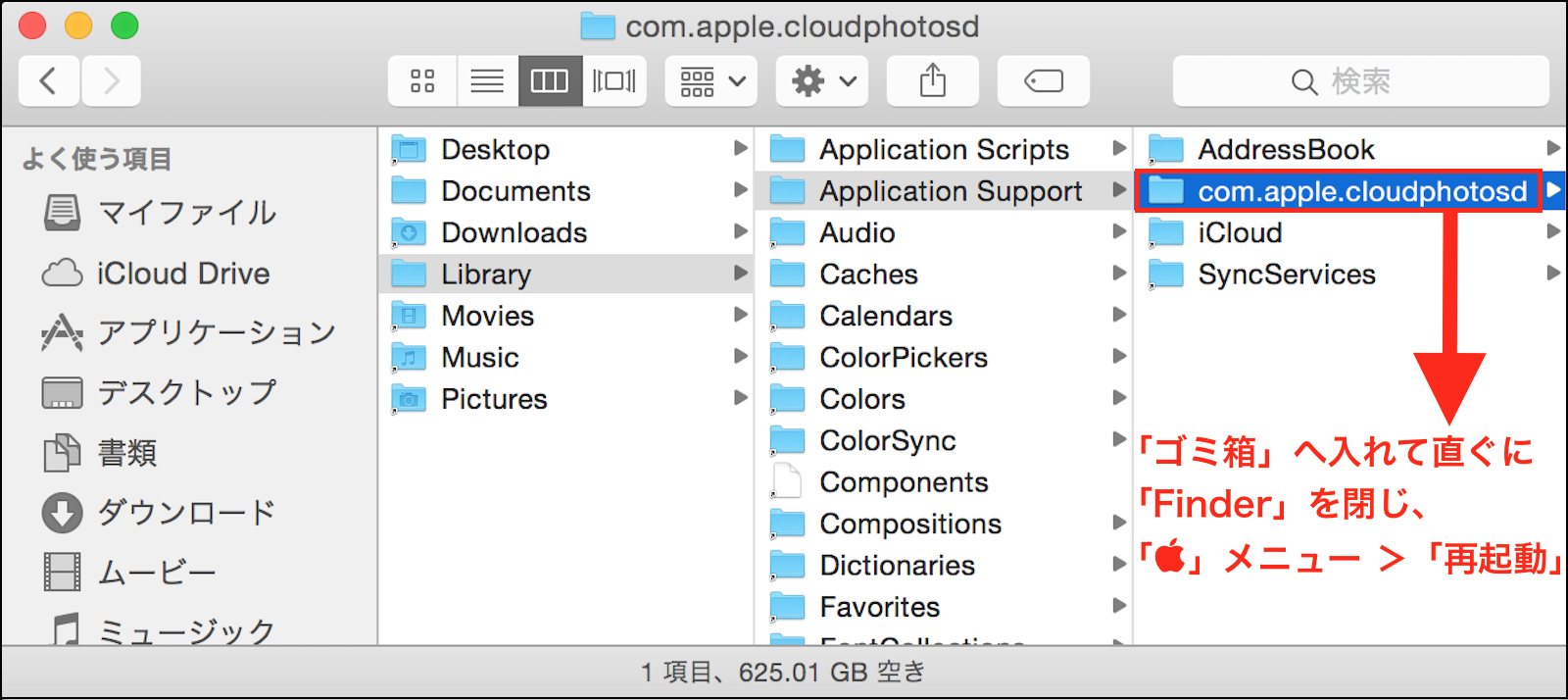Expand Audio using its disclosure arrow
Viewport: 1568px width, 700px height.
coord(1119,231)
